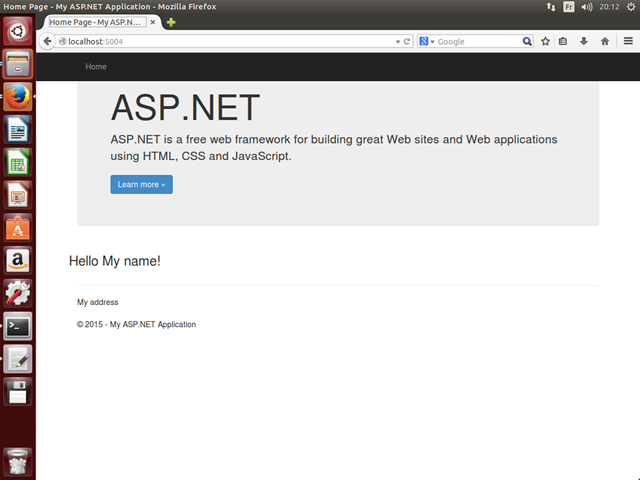Click the ASP.NET is a free web framework paragraph
Image resolution: width=640 pixels, height=480 pixels.
(x=333, y=147)
